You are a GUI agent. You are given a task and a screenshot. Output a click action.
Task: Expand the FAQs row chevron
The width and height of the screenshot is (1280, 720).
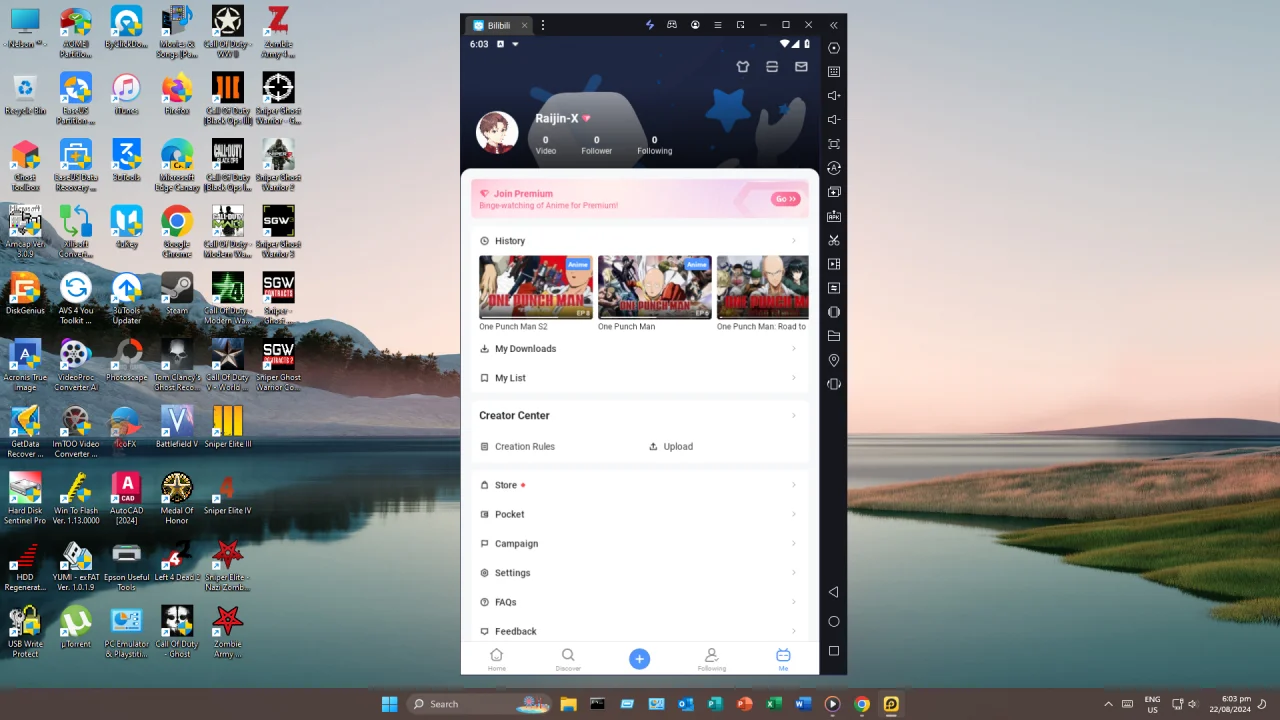(794, 602)
